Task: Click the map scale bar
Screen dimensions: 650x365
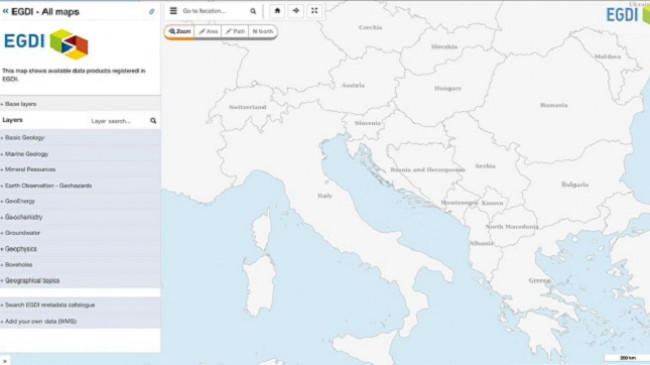Action: coord(627,358)
